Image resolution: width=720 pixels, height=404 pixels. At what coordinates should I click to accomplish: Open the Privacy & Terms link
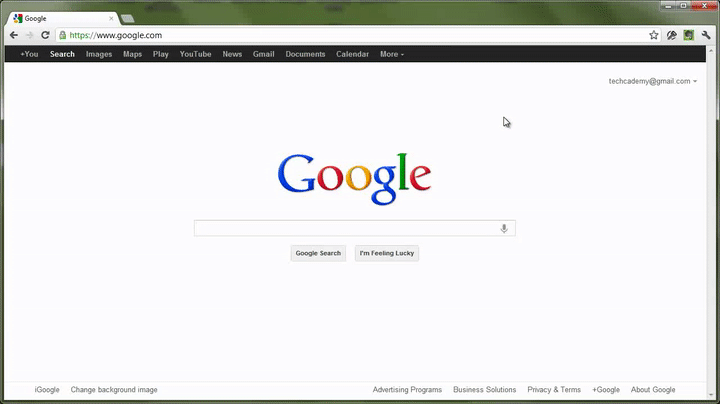(554, 390)
